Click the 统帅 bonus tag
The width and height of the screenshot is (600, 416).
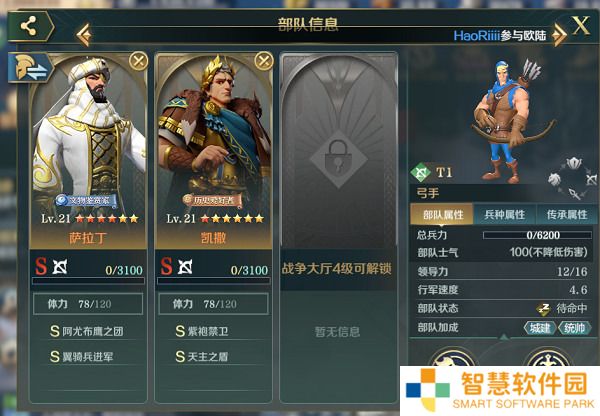pos(574,328)
